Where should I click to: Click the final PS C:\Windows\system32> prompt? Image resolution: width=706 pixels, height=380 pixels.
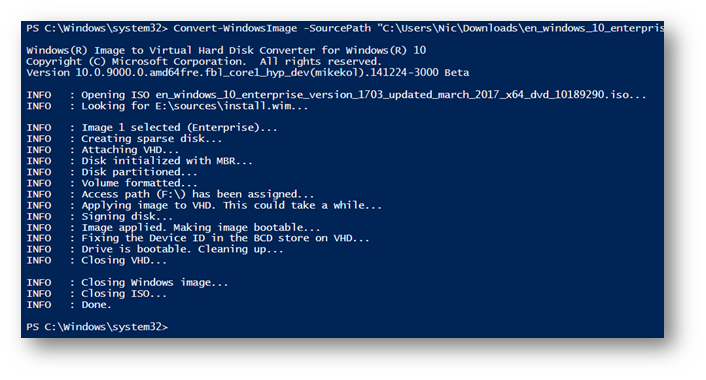click(97, 327)
